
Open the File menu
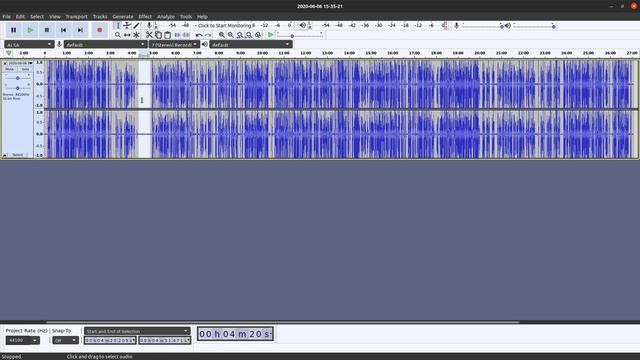(7, 17)
